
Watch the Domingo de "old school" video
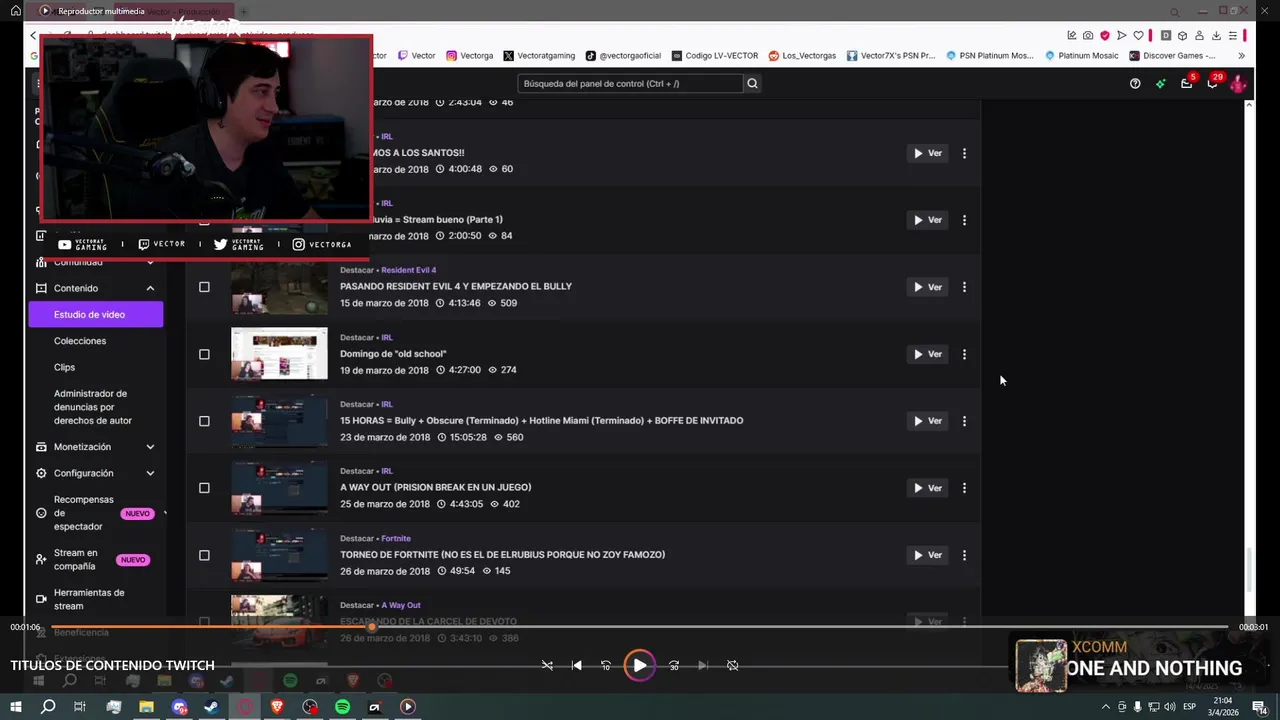[927, 354]
